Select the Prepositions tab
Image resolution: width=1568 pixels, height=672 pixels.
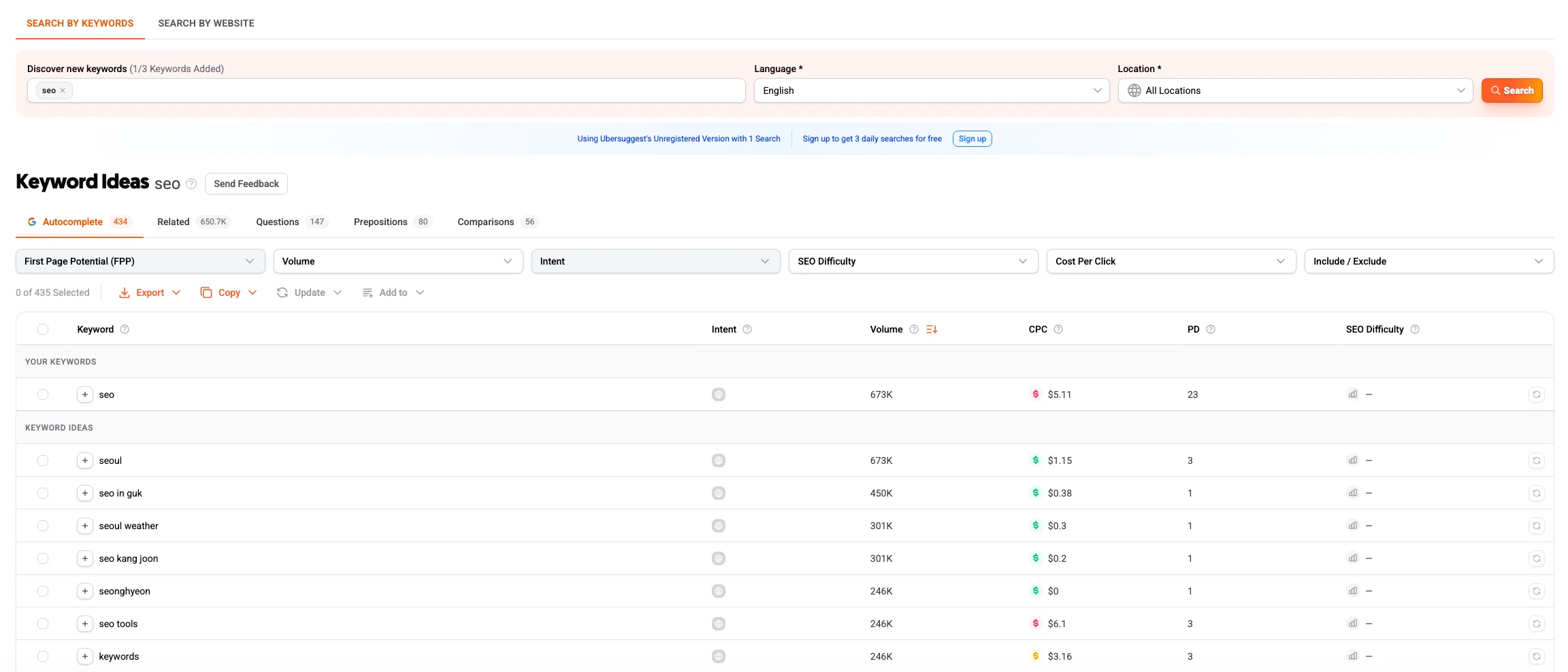coord(393,222)
